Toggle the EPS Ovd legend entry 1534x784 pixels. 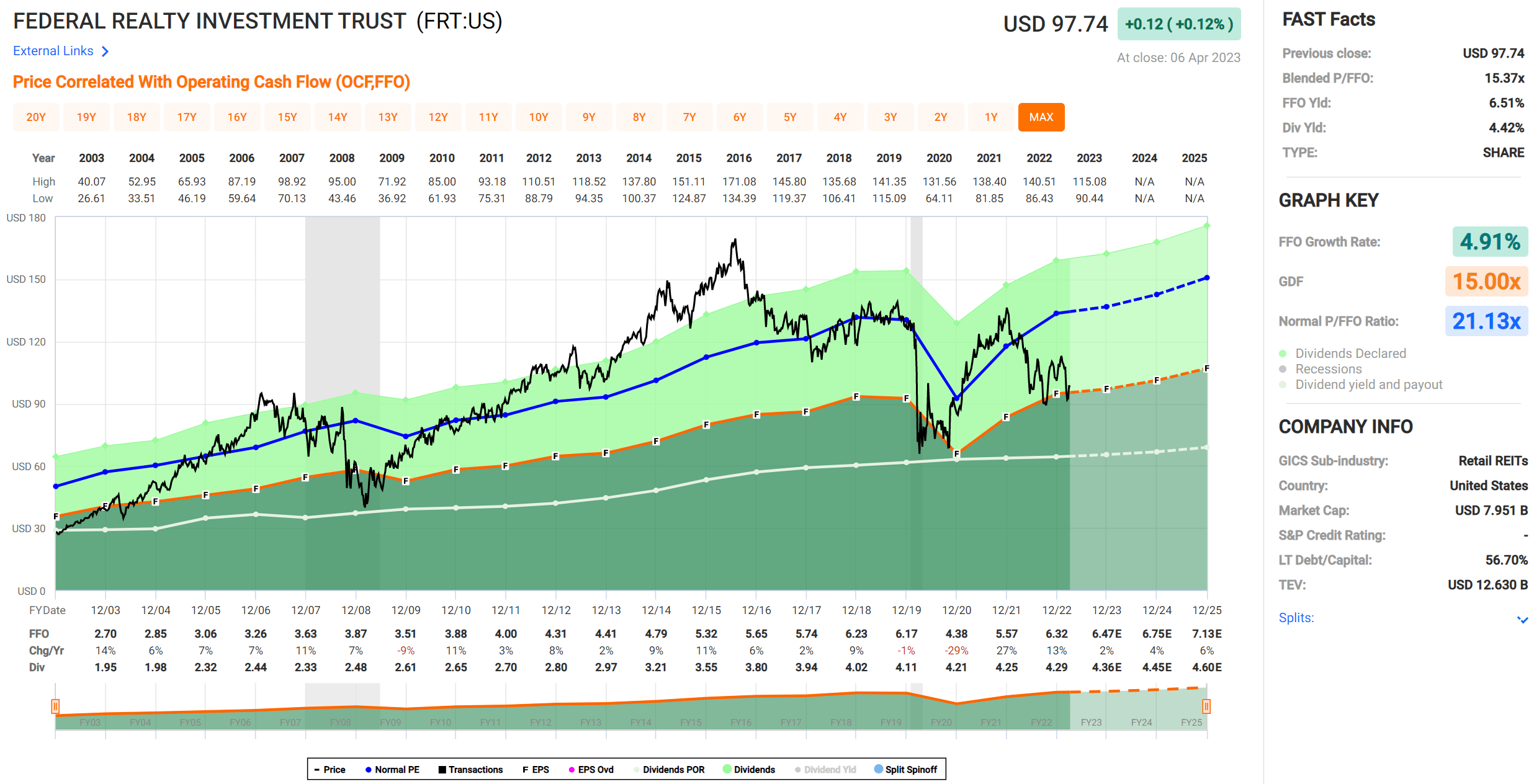click(x=591, y=770)
